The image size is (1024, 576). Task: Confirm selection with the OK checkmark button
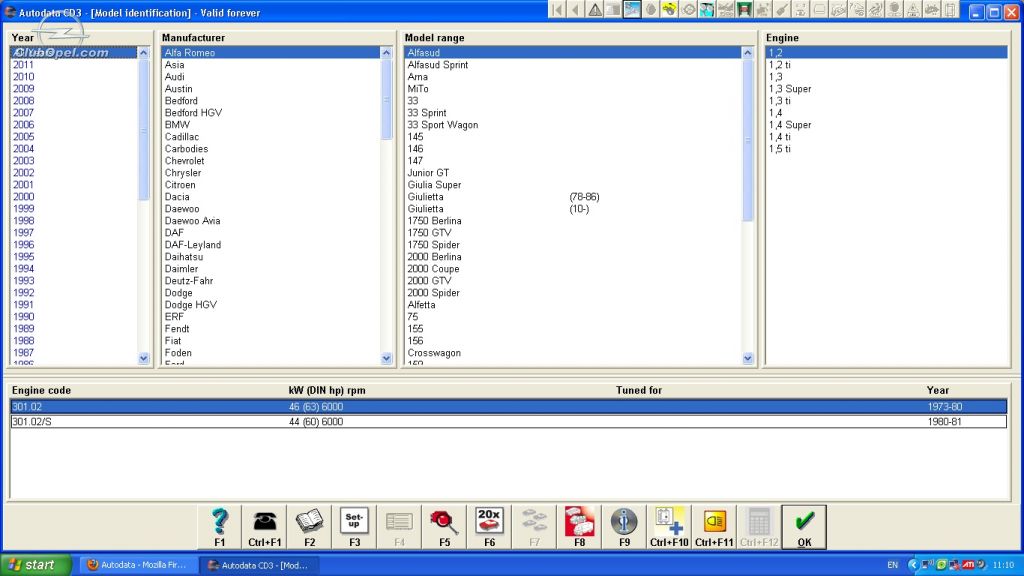[x=805, y=527]
